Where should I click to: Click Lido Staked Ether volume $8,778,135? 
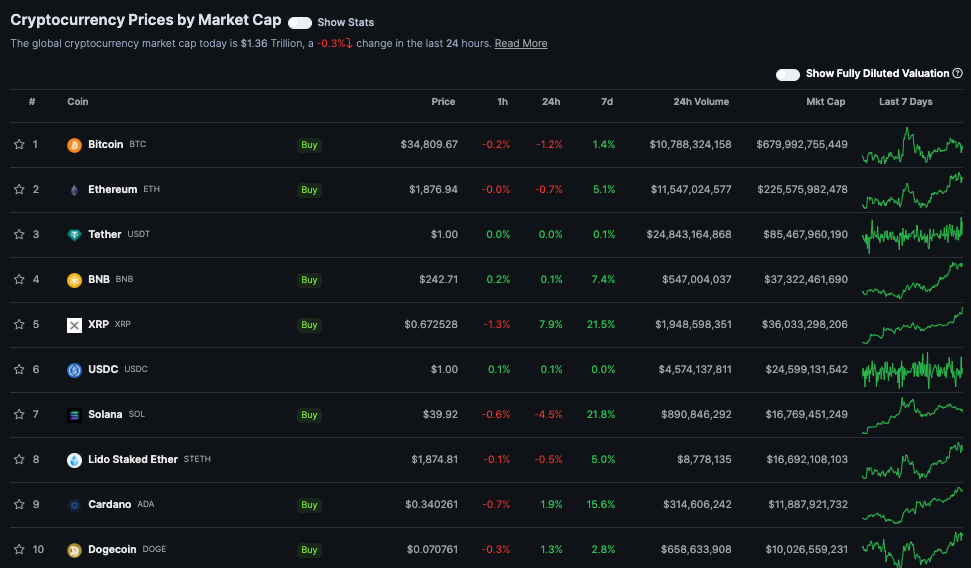coord(704,460)
